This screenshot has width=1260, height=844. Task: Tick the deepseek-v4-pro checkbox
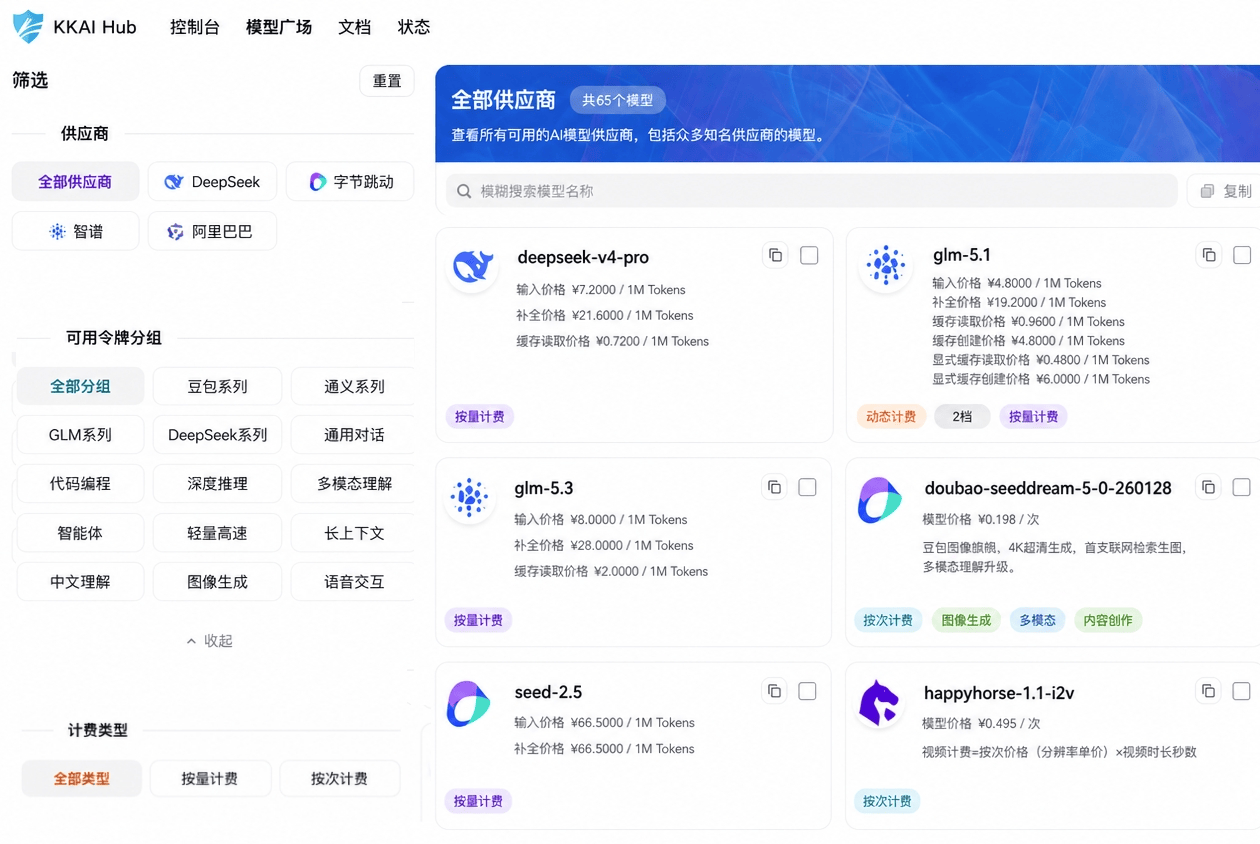pyautogui.click(x=809, y=255)
